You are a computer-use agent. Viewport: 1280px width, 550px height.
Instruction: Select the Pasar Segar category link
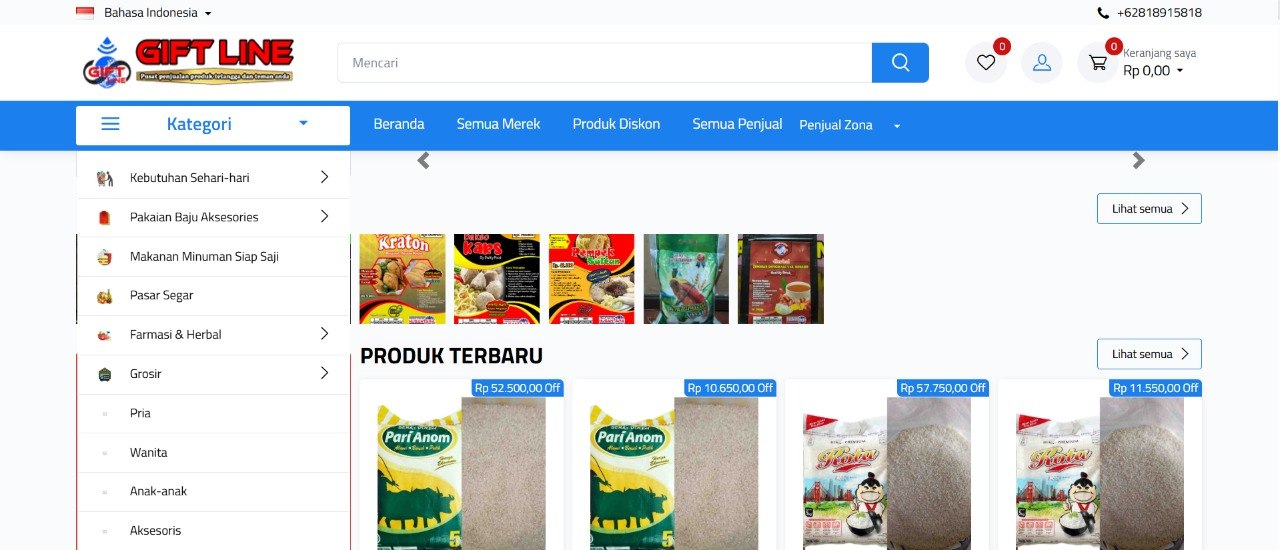pos(161,295)
